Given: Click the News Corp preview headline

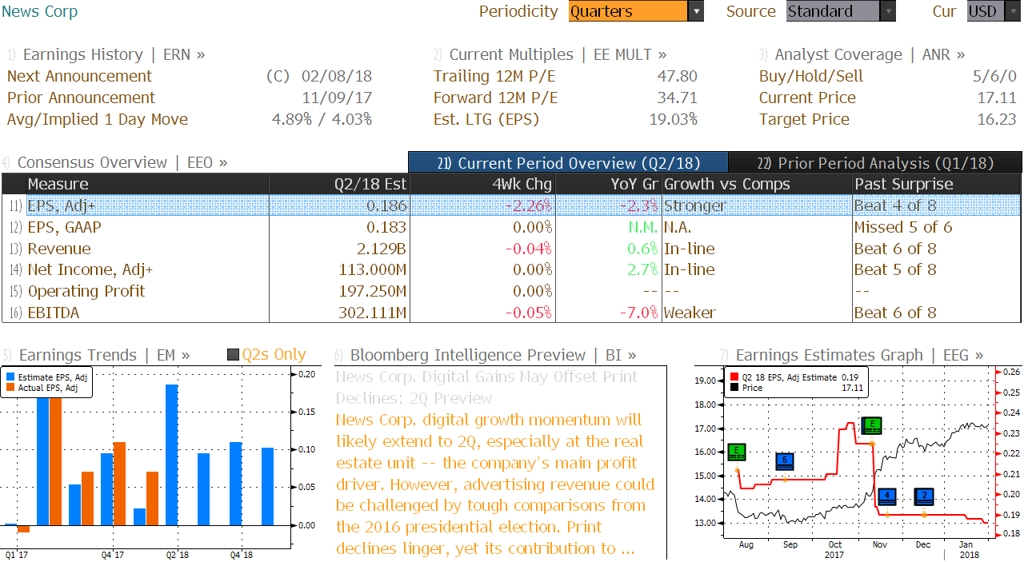Looking at the screenshot, I should coord(487,387).
